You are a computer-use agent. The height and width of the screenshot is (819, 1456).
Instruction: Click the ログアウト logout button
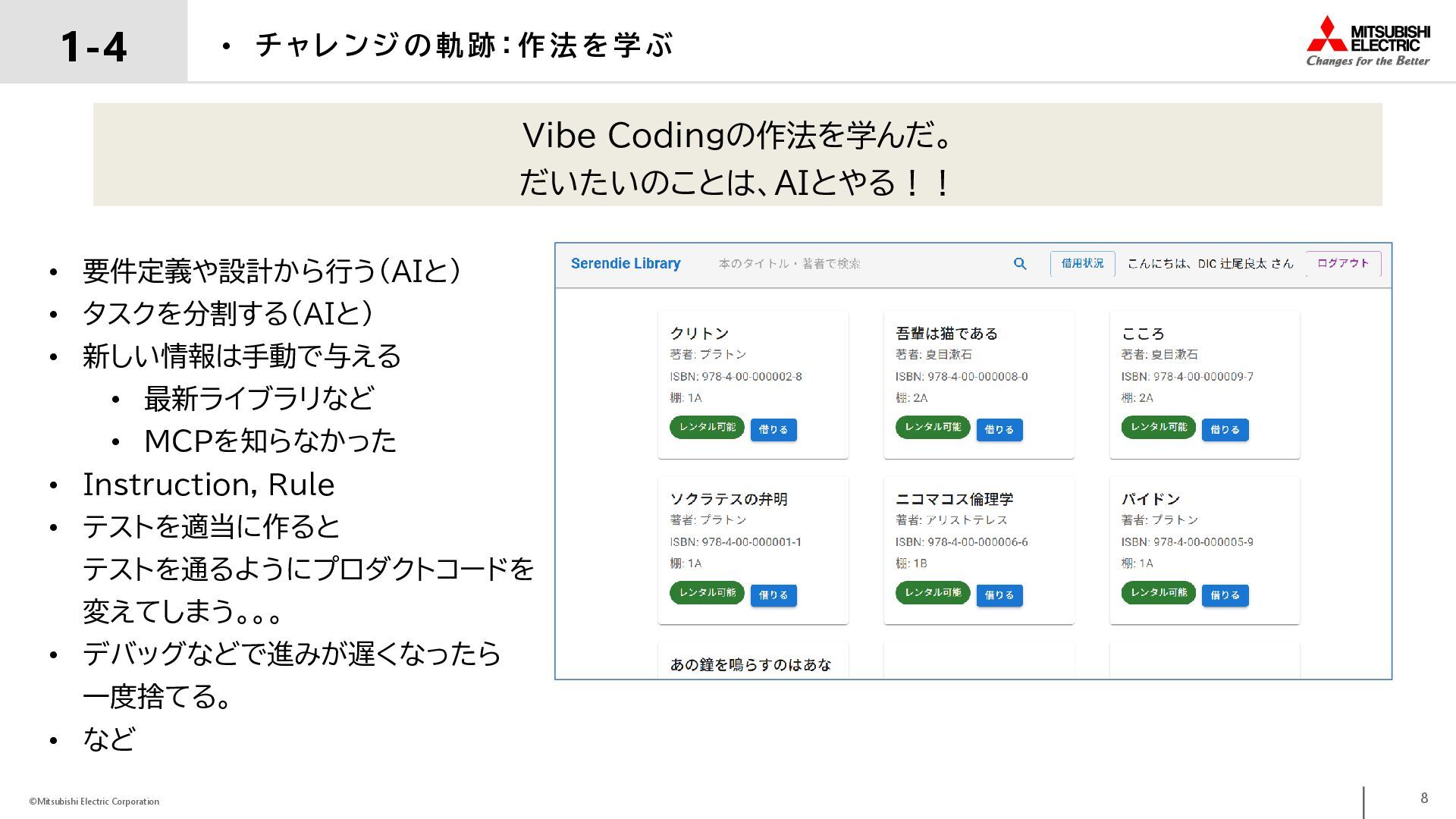[1343, 263]
